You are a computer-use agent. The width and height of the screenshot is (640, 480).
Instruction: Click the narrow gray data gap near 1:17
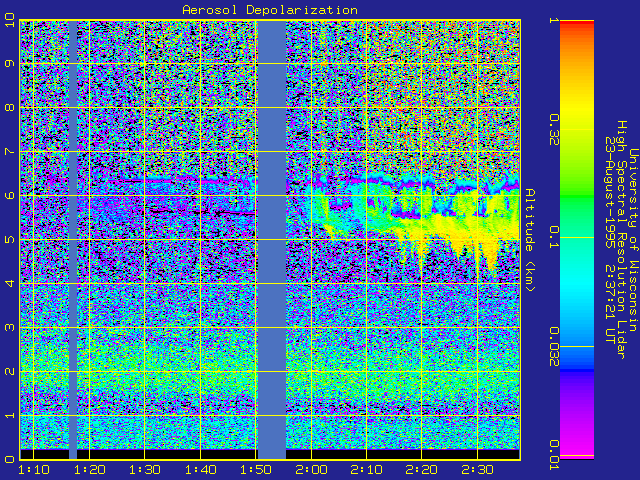pos(73,240)
